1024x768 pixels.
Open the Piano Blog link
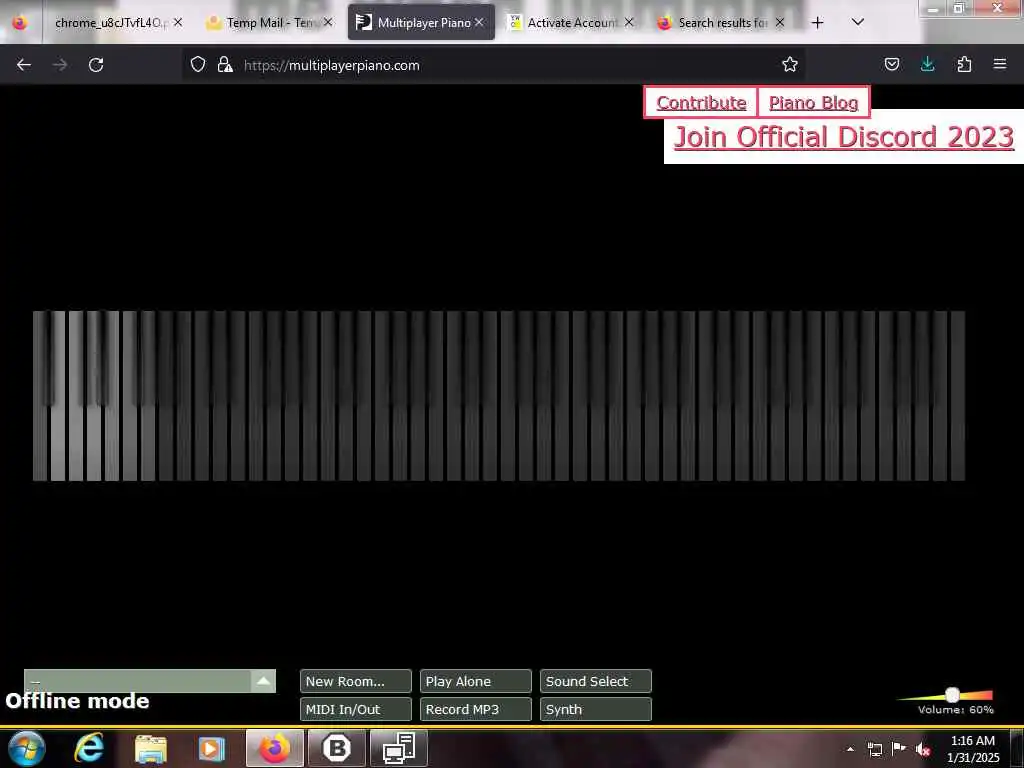(x=813, y=103)
